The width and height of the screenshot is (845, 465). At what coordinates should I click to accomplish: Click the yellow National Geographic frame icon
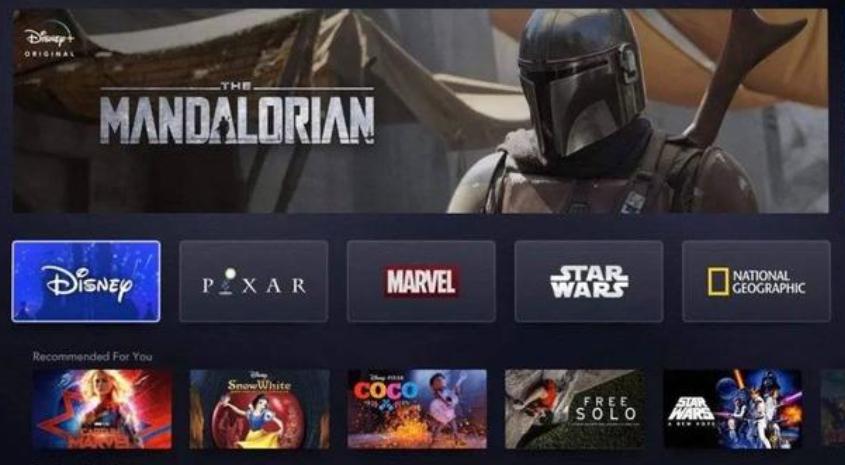click(718, 281)
